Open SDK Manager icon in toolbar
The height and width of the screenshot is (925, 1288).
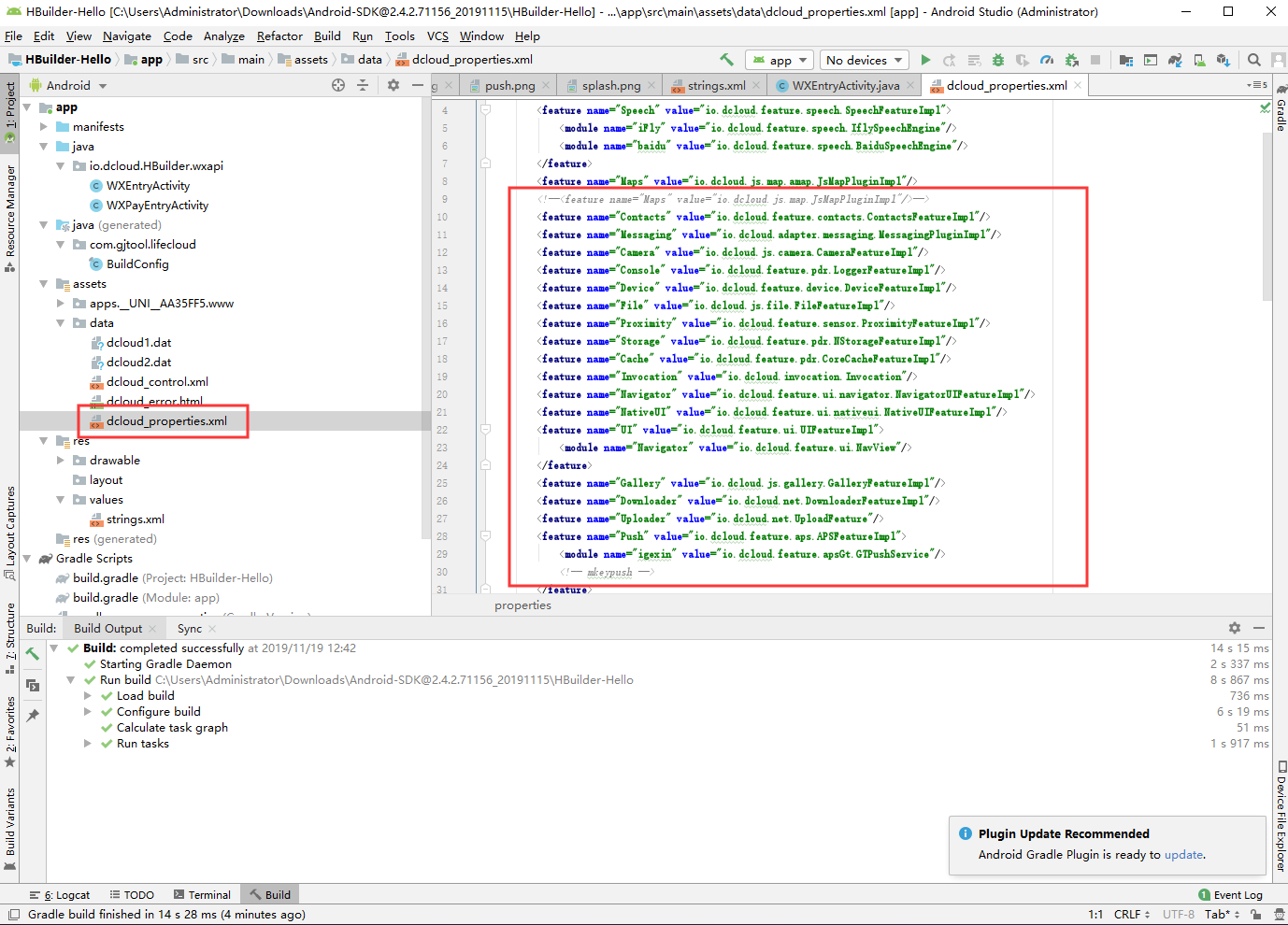click(1224, 60)
